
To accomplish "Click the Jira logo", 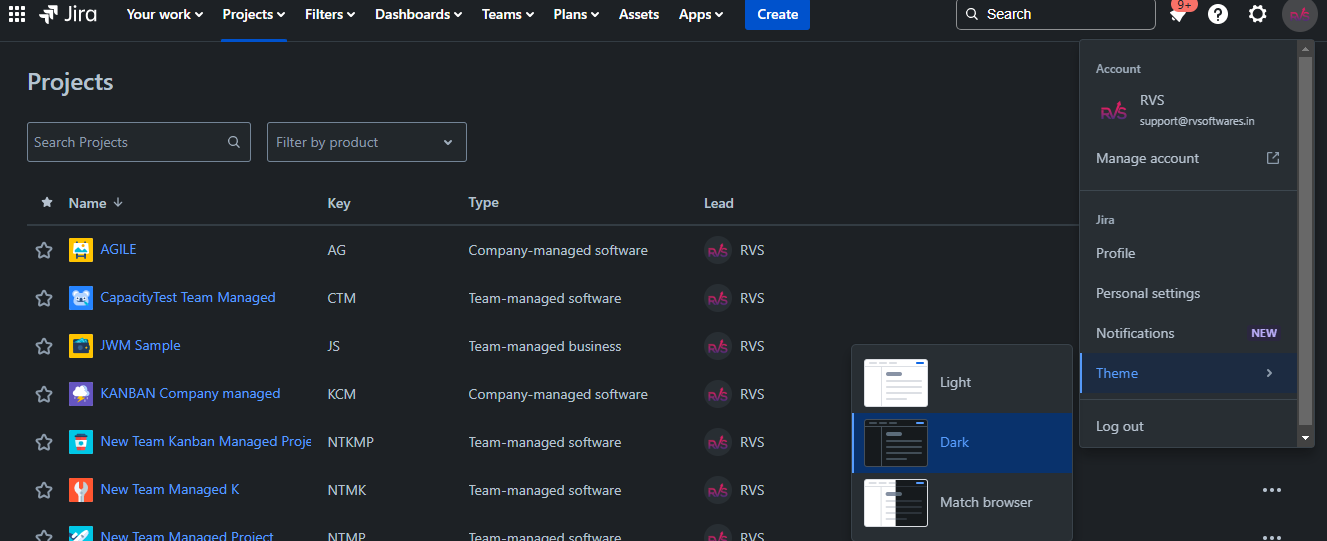I will [x=68, y=14].
